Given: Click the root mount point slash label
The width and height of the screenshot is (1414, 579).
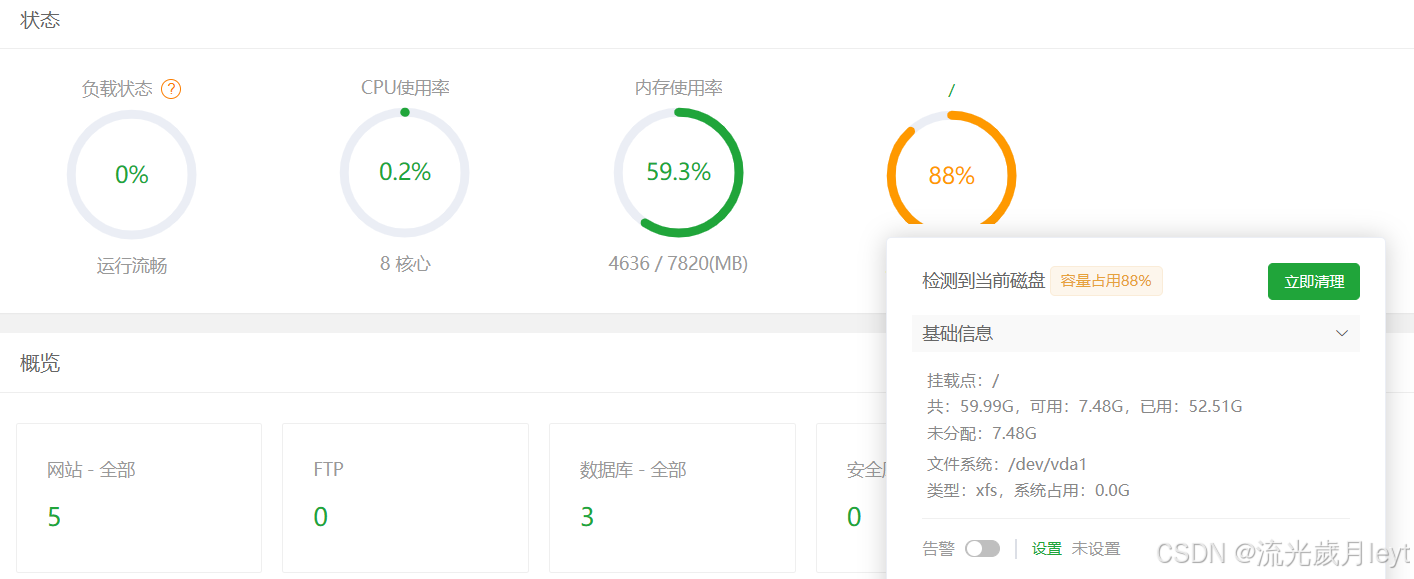Looking at the screenshot, I should pyautogui.click(x=951, y=90).
